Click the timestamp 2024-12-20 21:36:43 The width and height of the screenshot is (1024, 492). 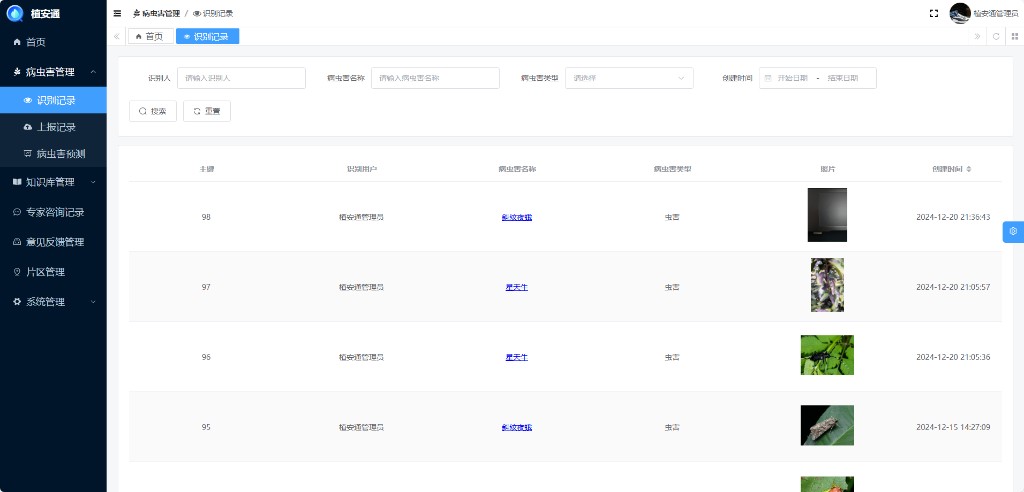click(953, 217)
